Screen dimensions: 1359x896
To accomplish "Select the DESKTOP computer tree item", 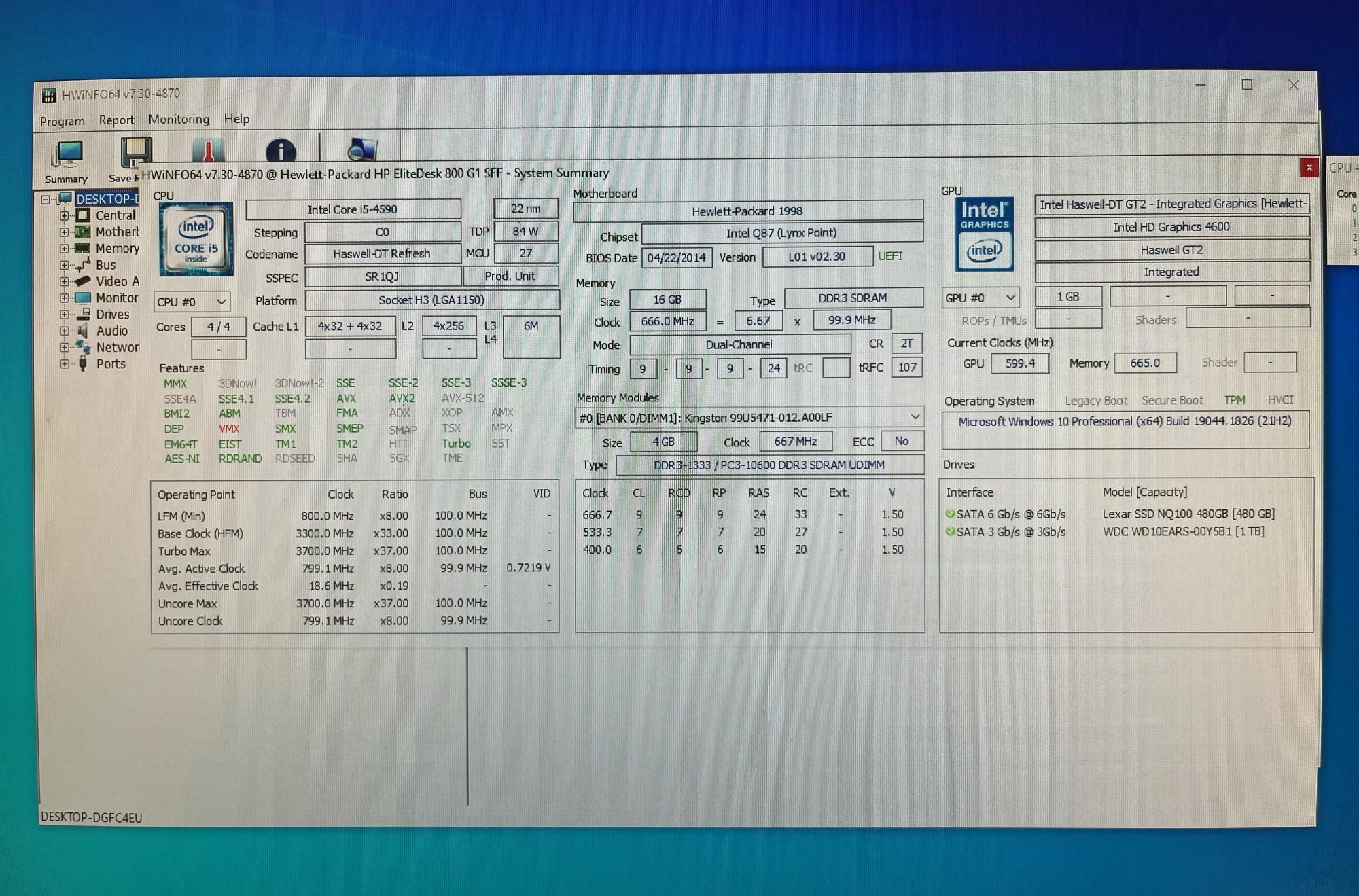I will point(107,199).
